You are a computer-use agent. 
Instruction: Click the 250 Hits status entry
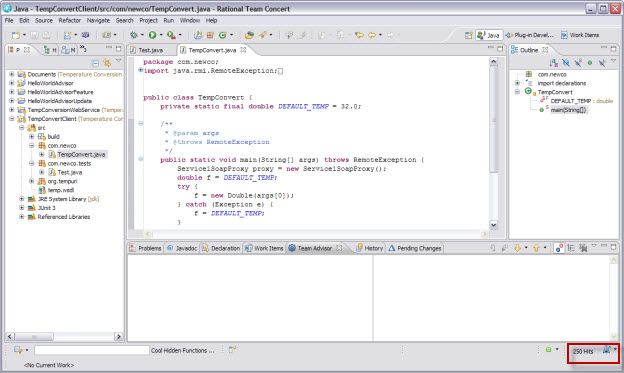(583, 352)
